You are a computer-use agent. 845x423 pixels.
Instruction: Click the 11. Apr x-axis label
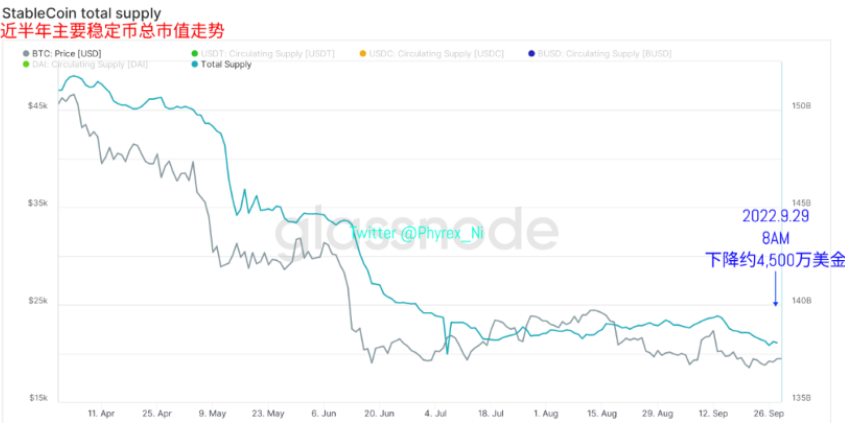pos(101,413)
